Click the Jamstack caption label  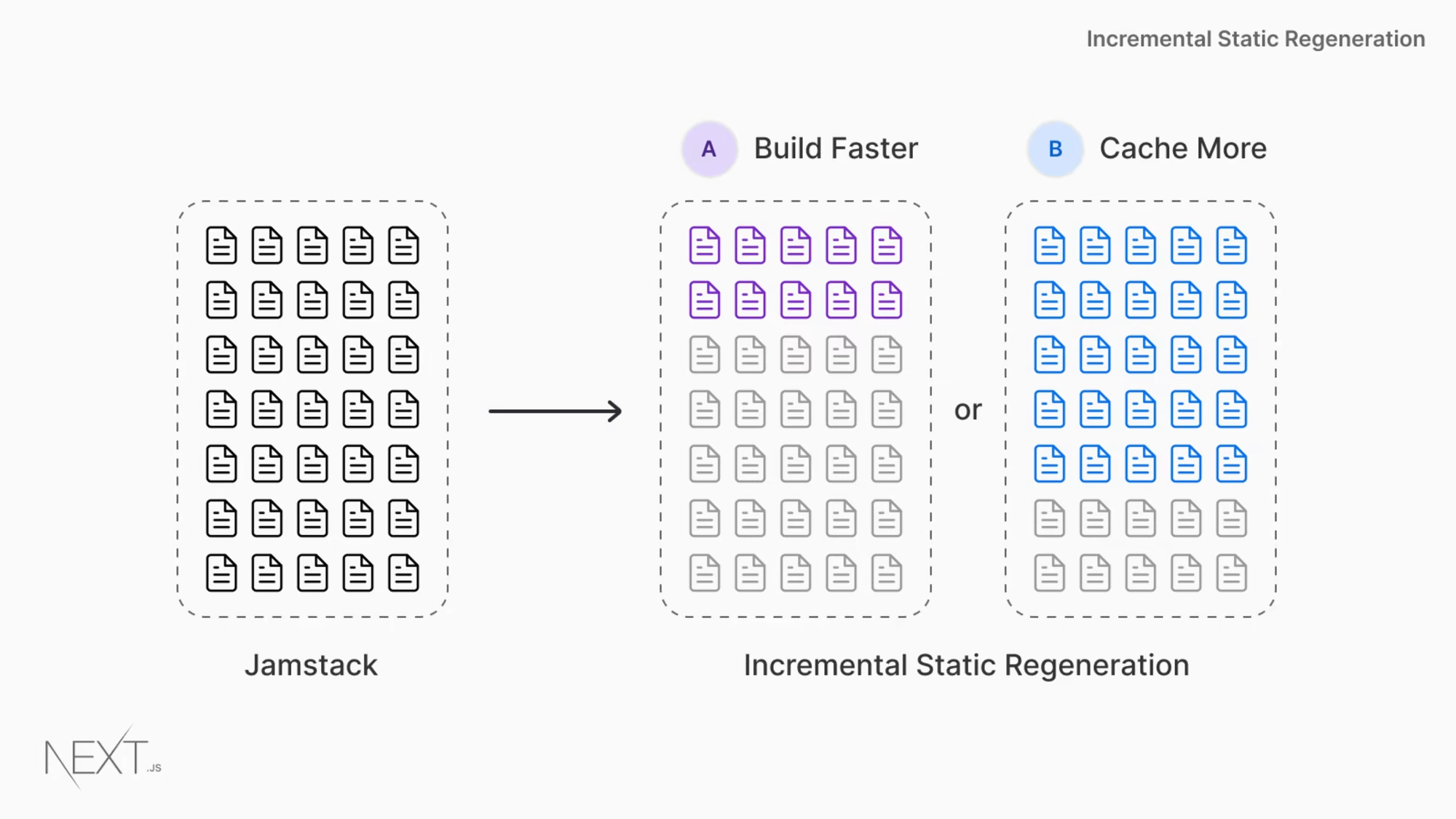coord(311,665)
